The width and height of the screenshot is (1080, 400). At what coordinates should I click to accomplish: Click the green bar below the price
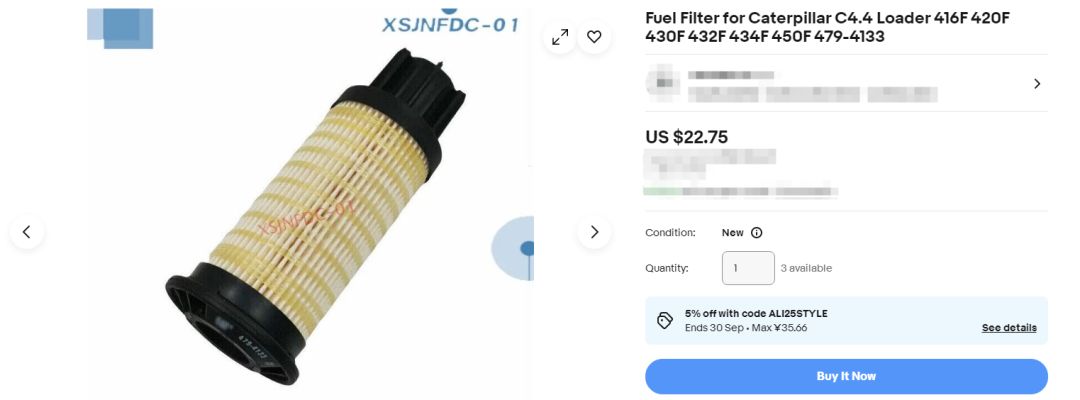pos(663,191)
